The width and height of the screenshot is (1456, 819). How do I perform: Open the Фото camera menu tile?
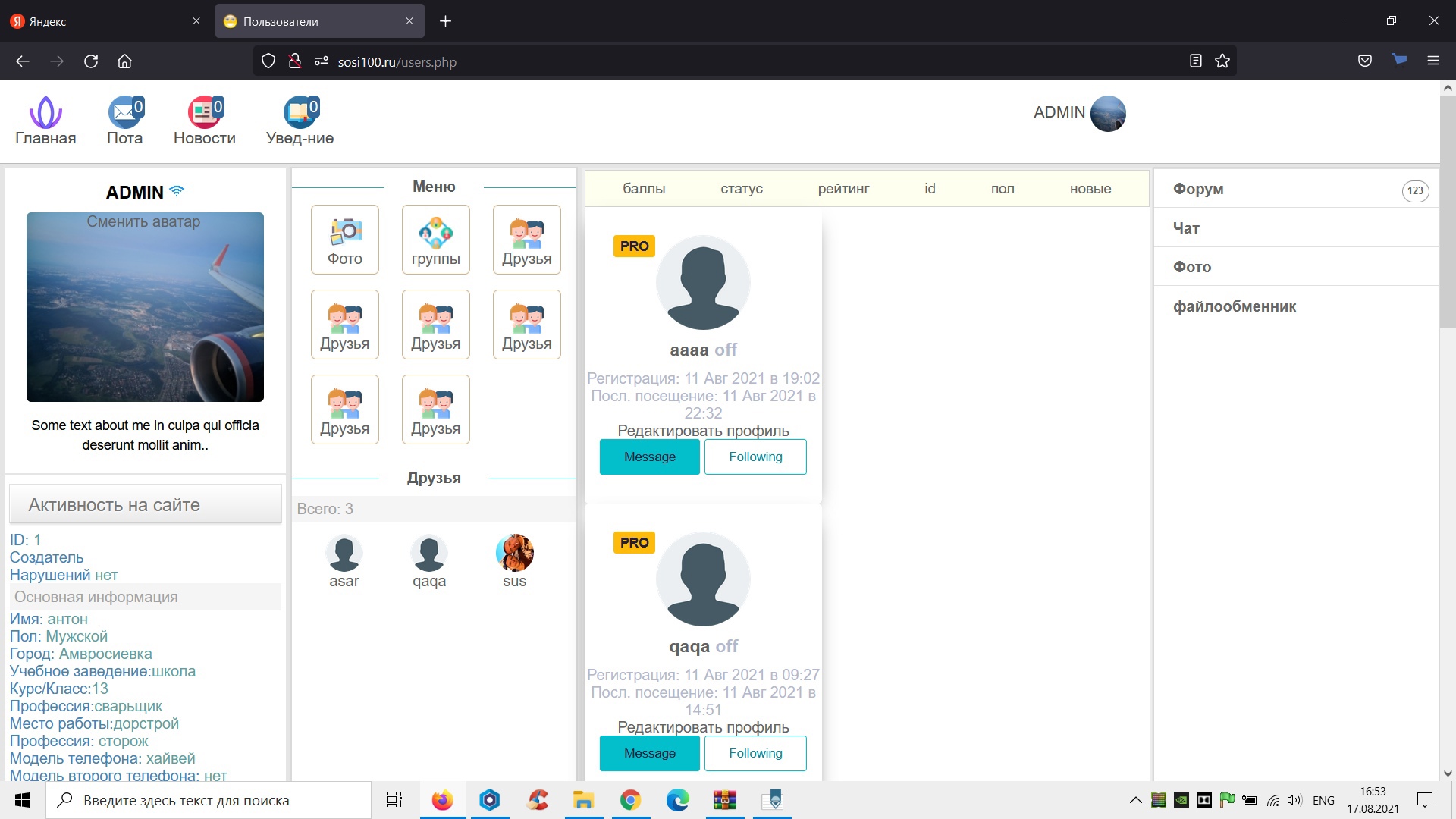pos(345,240)
